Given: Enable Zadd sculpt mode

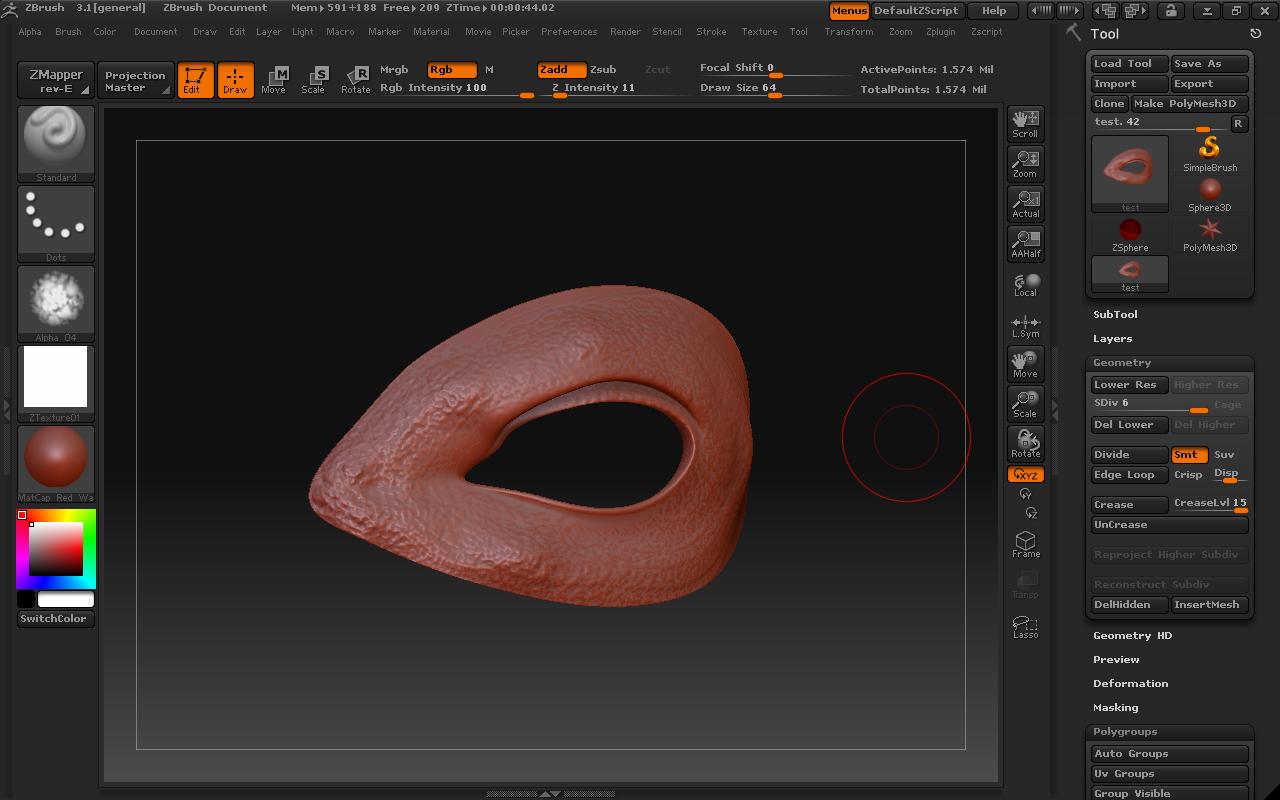Looking at the screenshot, I should 561,70.
